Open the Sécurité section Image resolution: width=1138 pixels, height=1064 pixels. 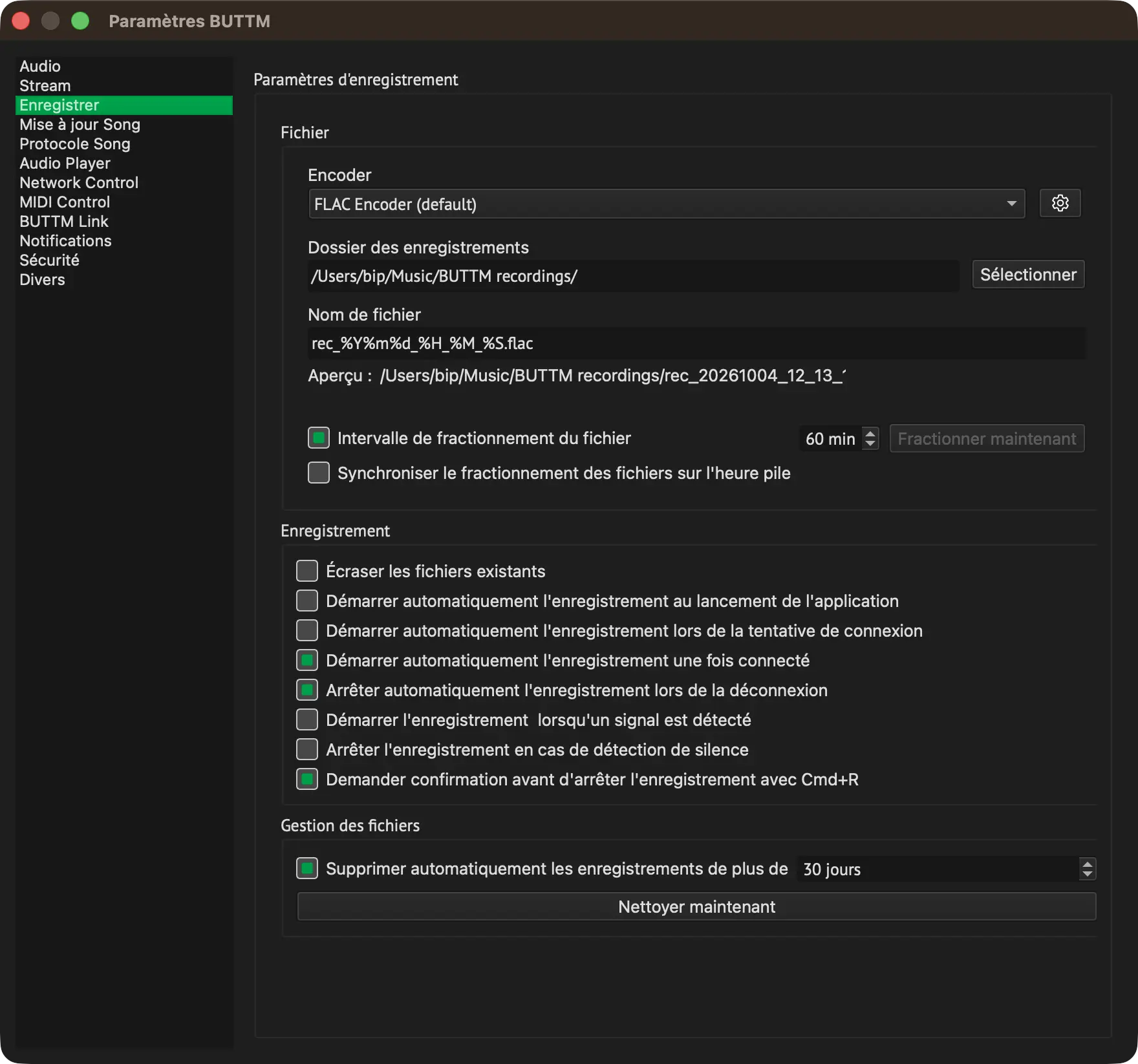tap(123, 261)
